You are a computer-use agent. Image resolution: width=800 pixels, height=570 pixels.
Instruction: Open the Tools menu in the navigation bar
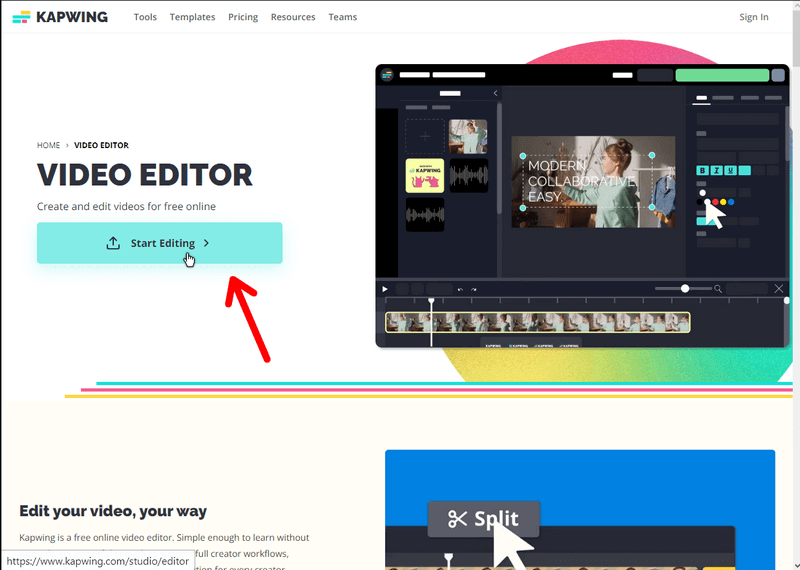point(145,17)
